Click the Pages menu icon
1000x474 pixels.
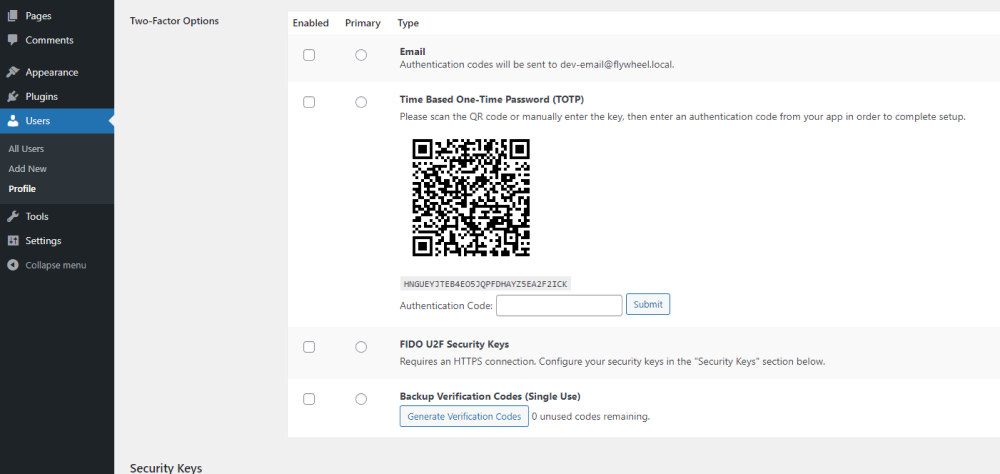tap(13, 16)
